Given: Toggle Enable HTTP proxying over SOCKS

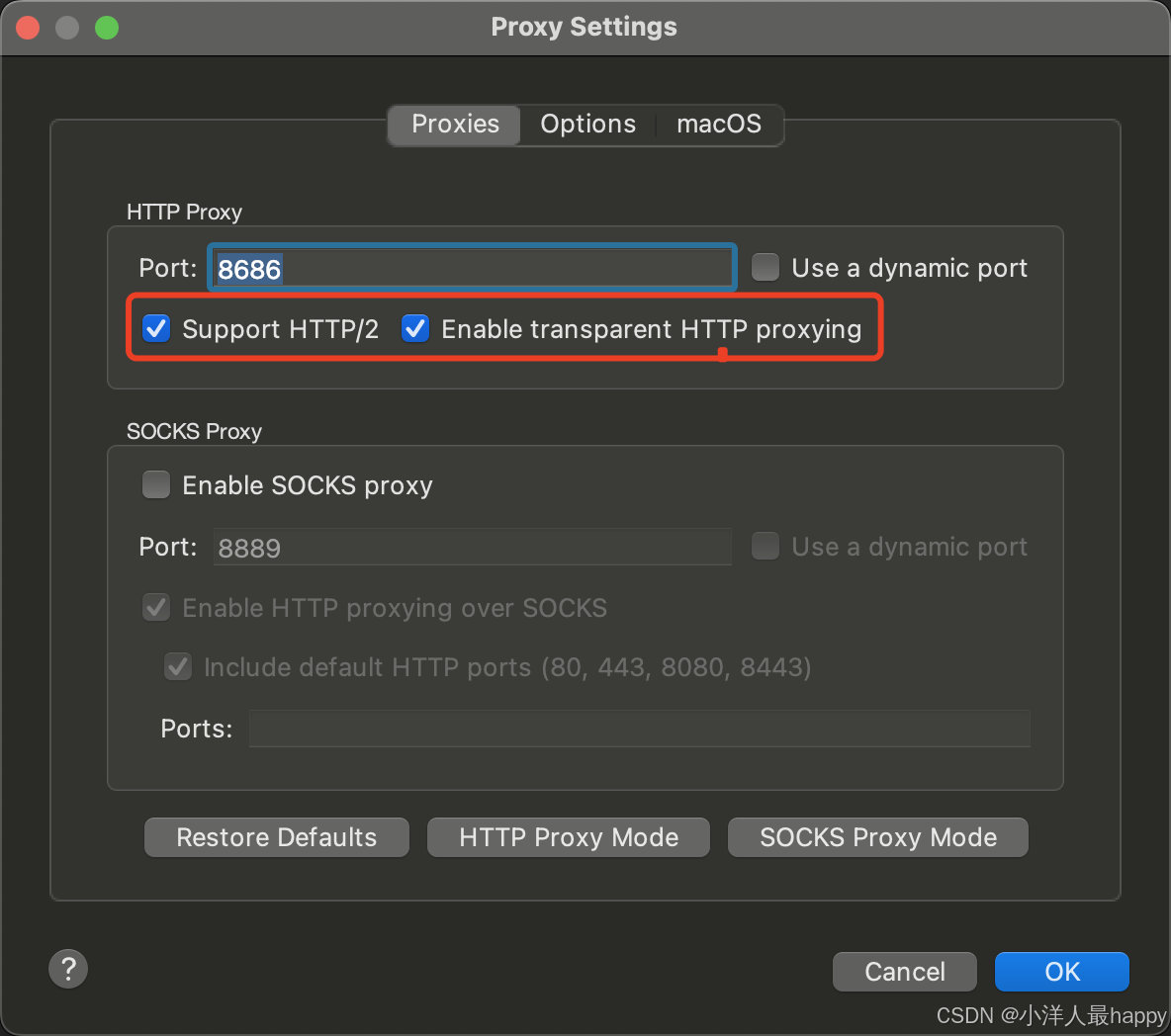Looking at the screenshot, I should [x=156, y=608].
